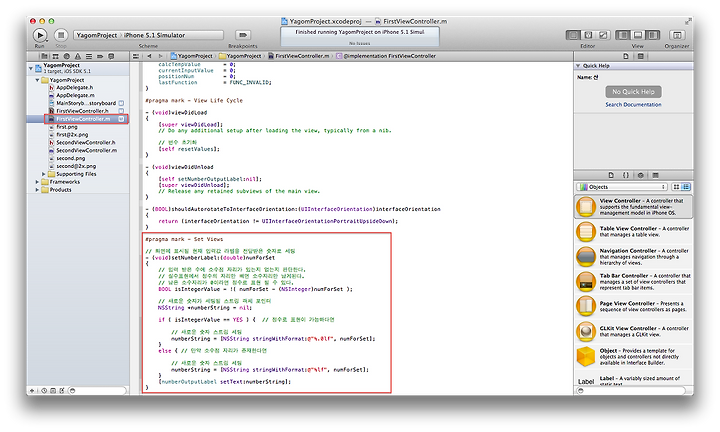Image resolution: width=720 pixels, height=432 pixels.
Task: Open the Project navigator tab
Action: point(44,56)
